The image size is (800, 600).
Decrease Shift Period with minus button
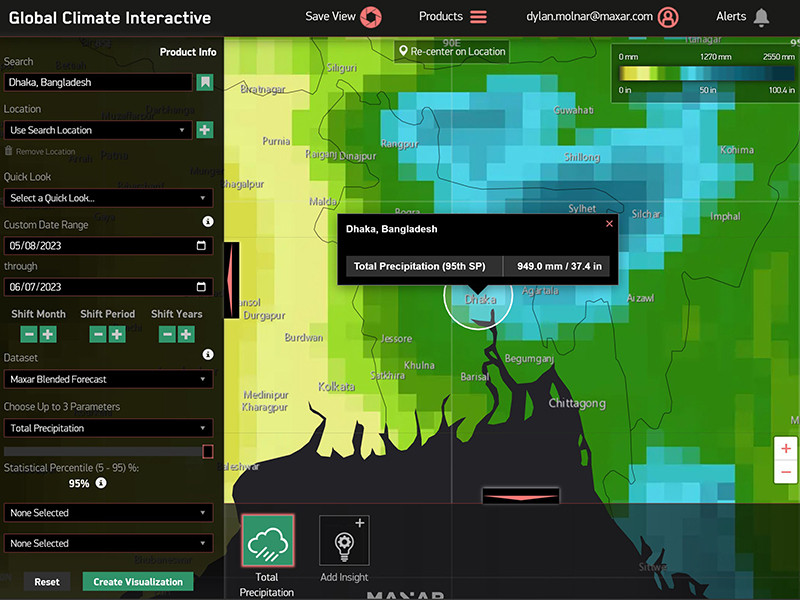pyautogui.click(x=98, y=334)
